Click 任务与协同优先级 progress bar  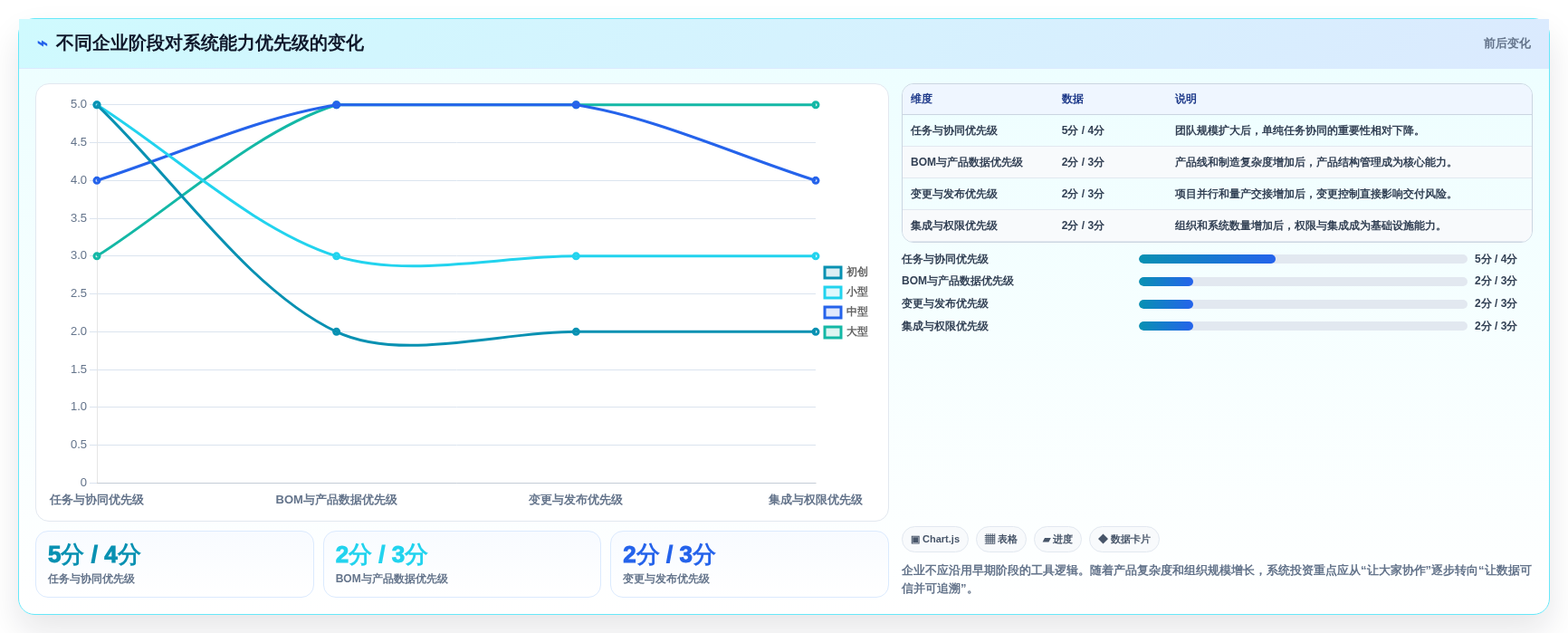1303,259
